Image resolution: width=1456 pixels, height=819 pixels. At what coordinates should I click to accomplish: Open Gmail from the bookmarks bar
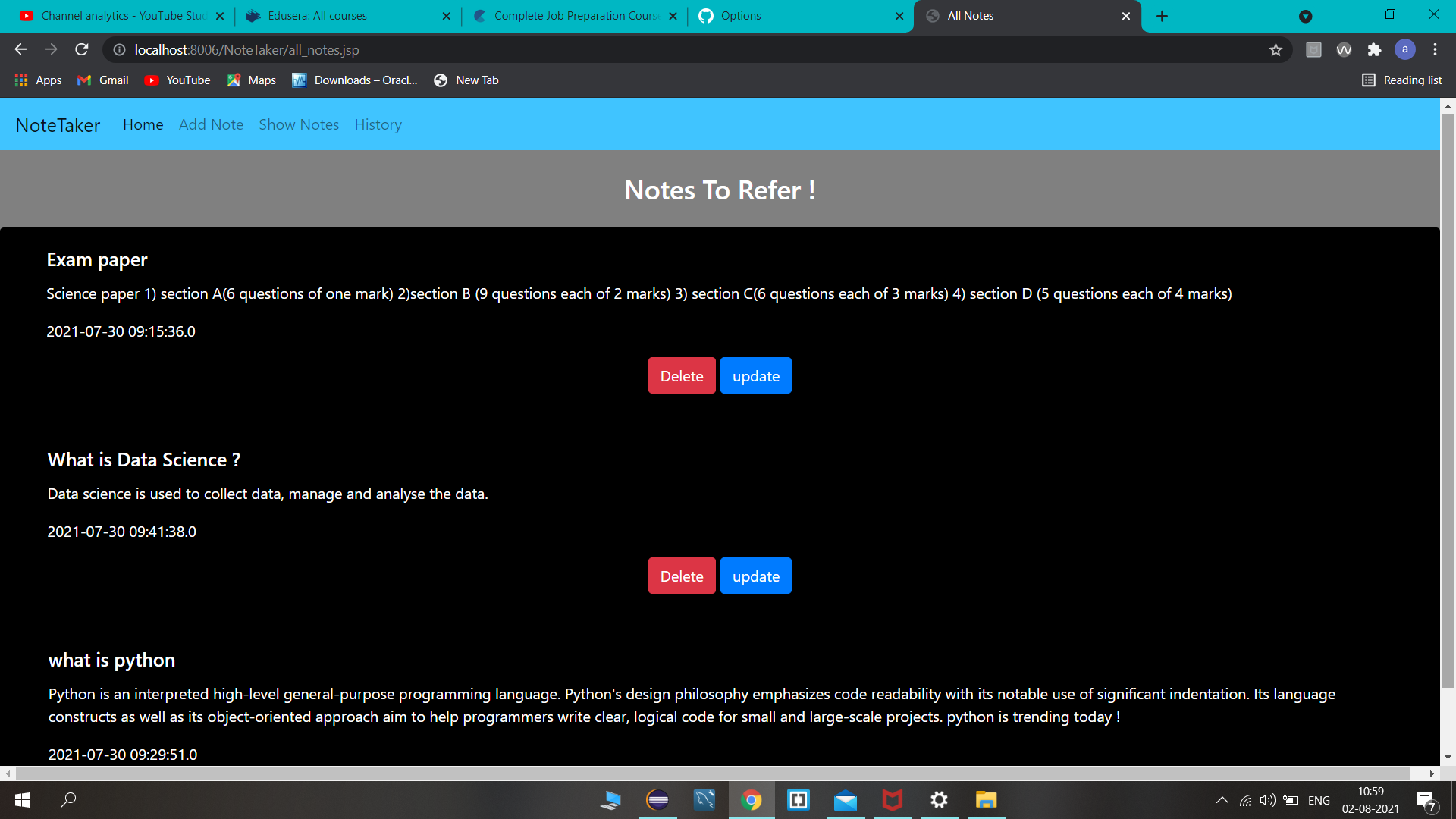[x=102, y=80]
